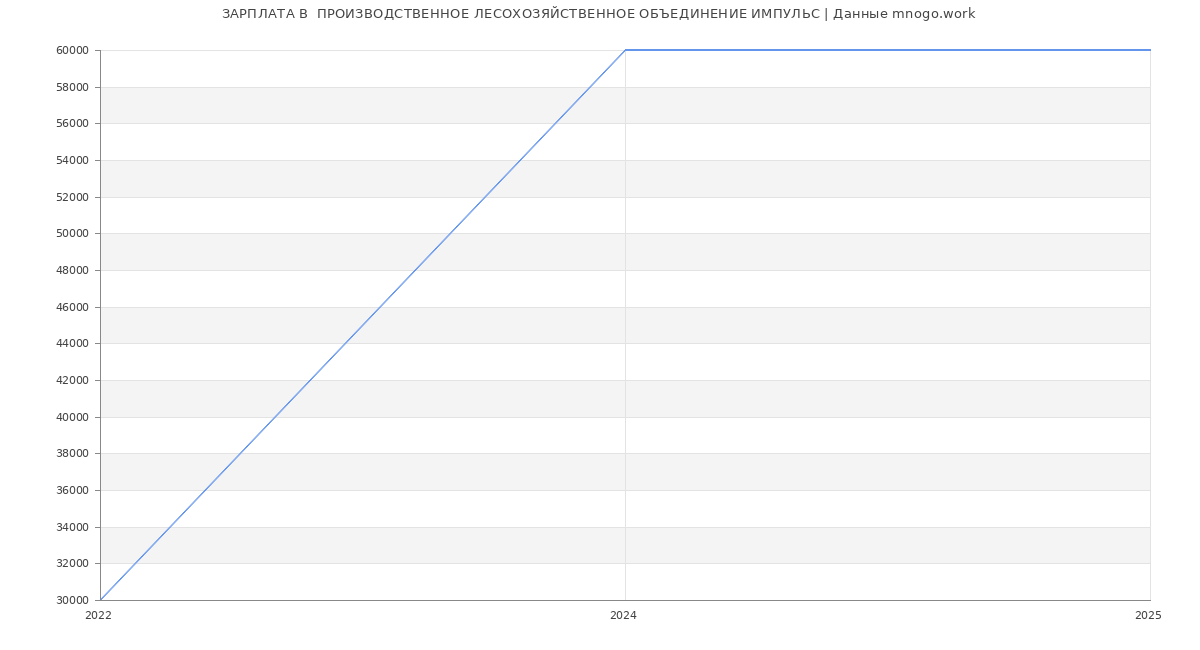Click the 50000 y-axis label
The height and width of the screenshot is (650, 1200).
73,234
